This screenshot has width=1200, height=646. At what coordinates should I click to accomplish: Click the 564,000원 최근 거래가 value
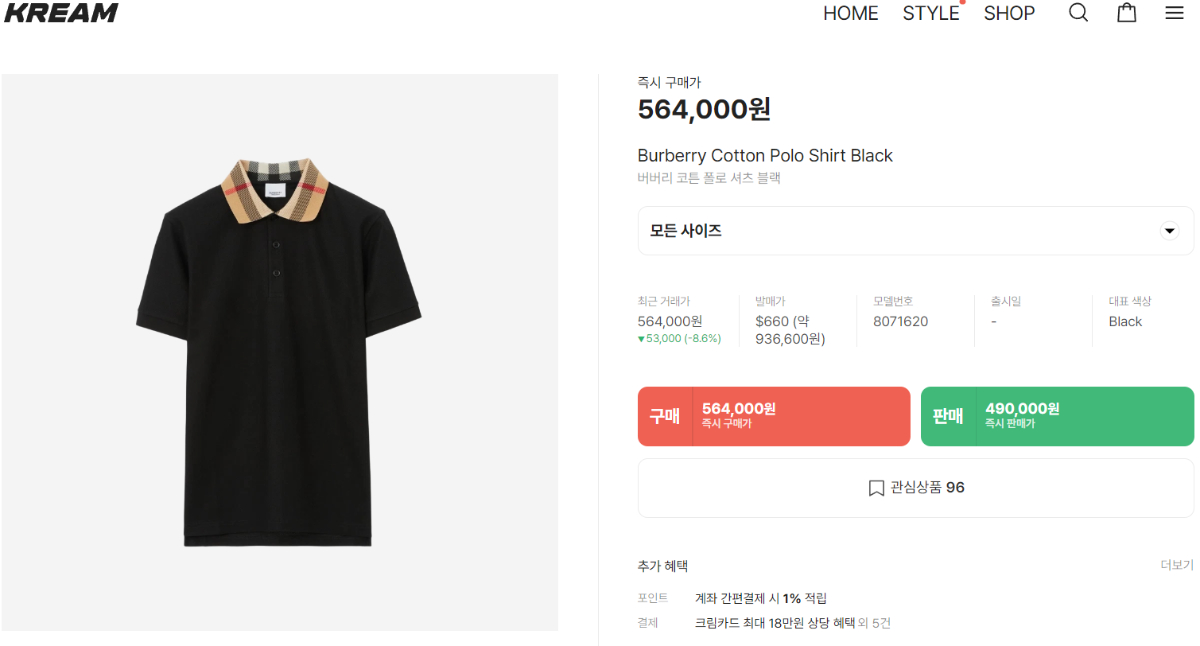(670, 321)
